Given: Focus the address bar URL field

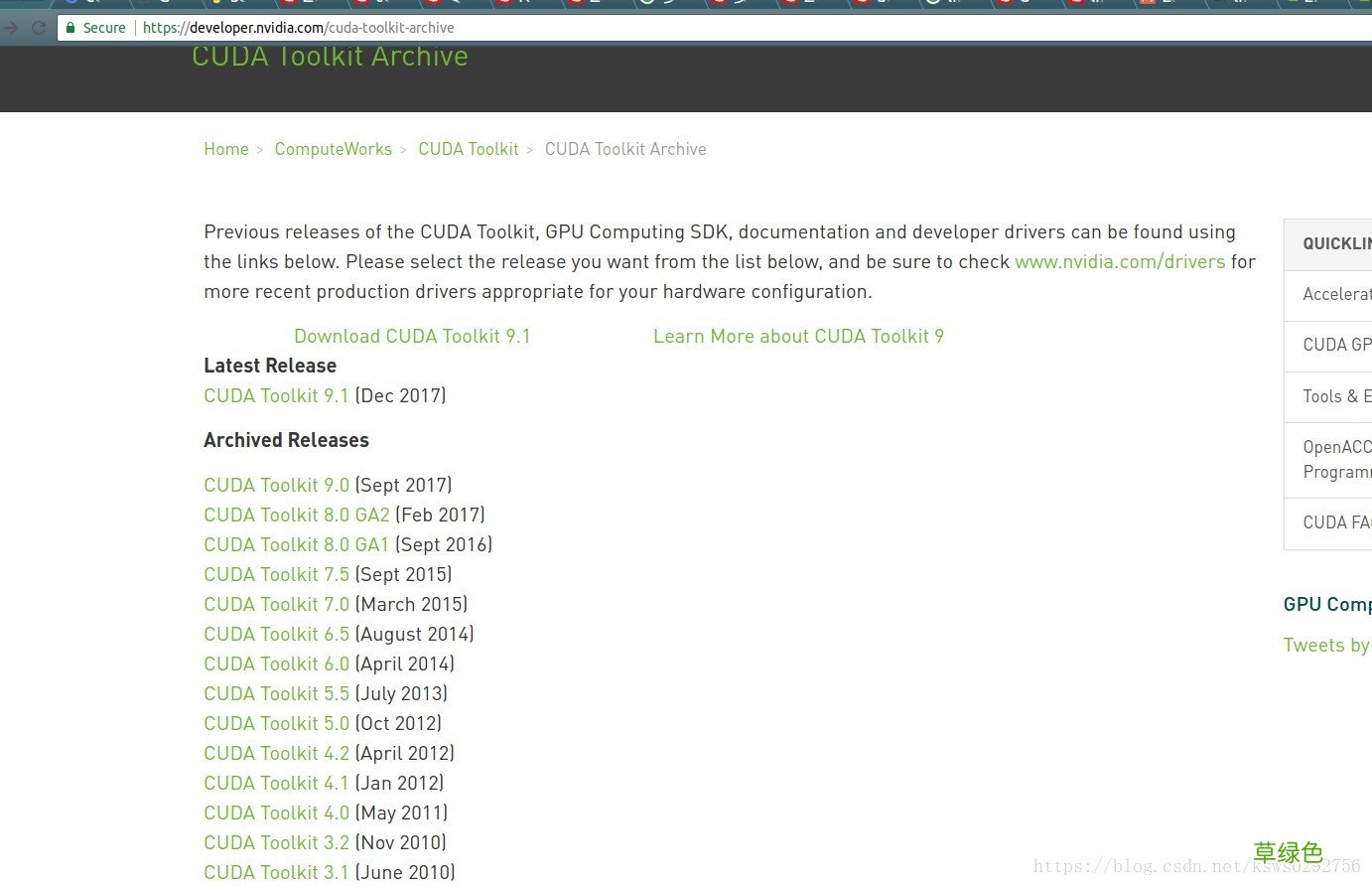Looking at the screenshot, I should pyautogui.click(x=715, y=28).
